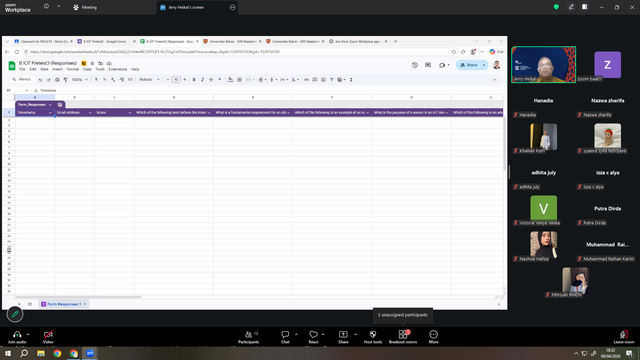This screenshot has height=360, width=640.
Task: Open the Insert menu in Google Sheets
Action: [x=58, y=69]
